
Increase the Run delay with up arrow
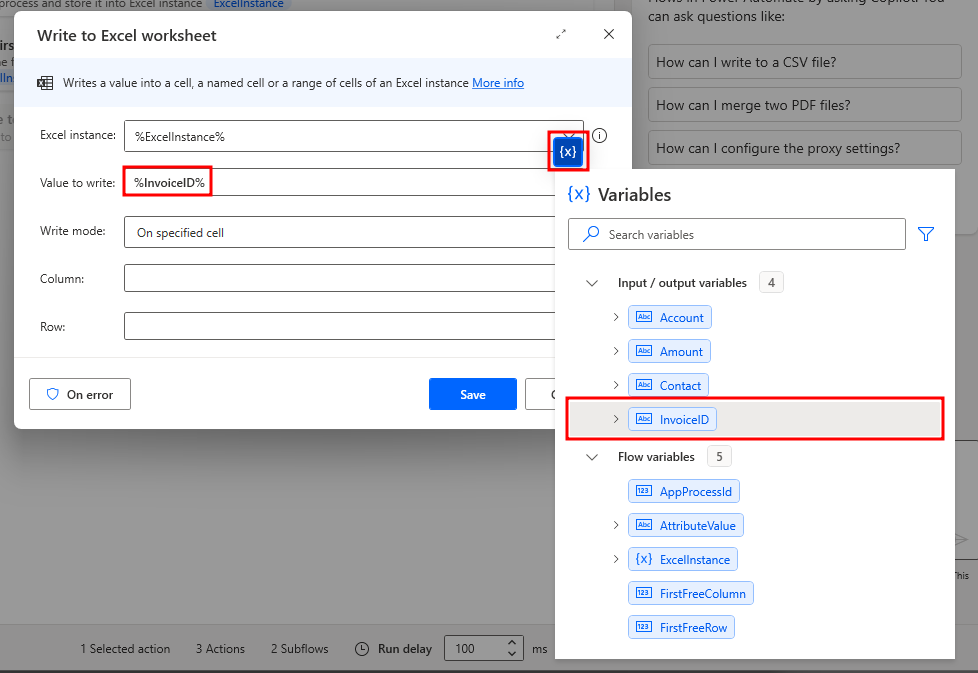click(511, 642)
